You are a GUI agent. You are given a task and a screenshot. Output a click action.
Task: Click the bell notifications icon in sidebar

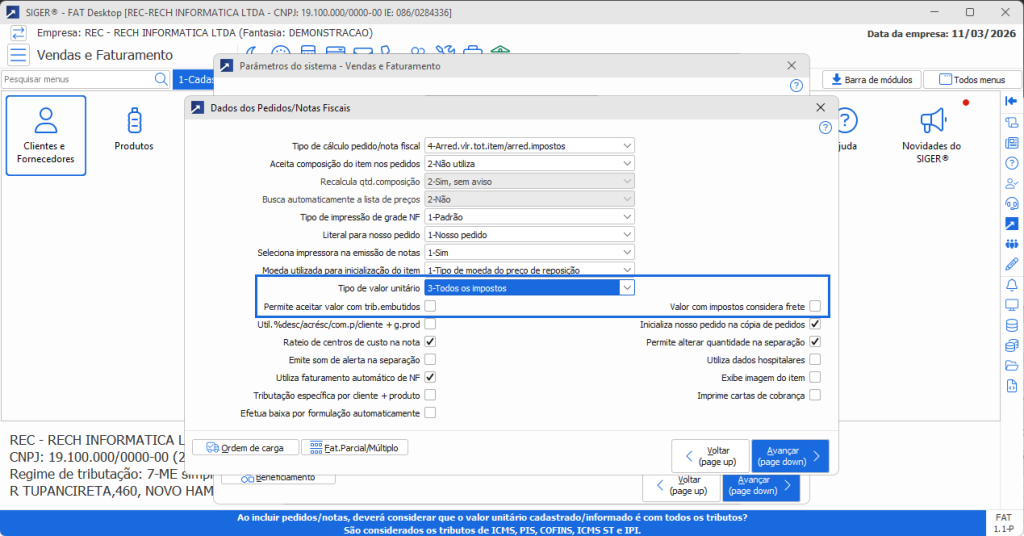[1011, 285]
